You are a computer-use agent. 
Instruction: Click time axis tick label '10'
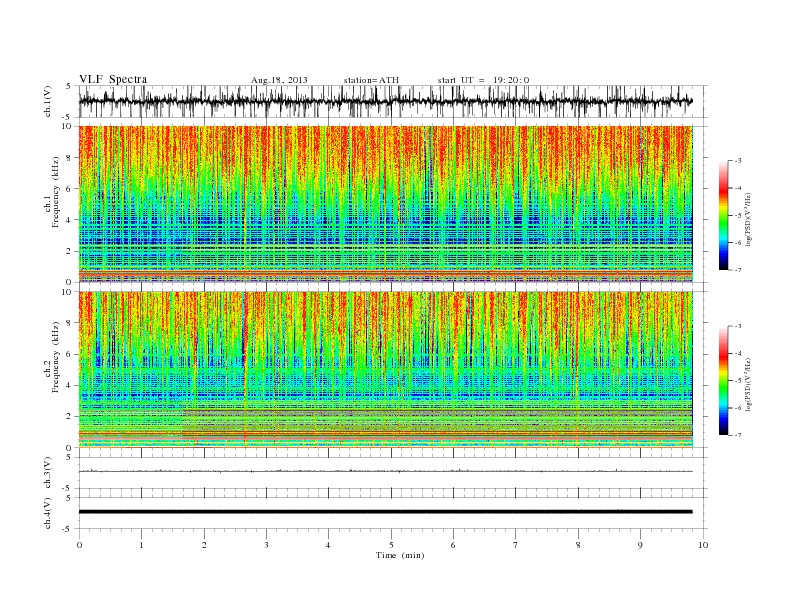click(703, 545)
